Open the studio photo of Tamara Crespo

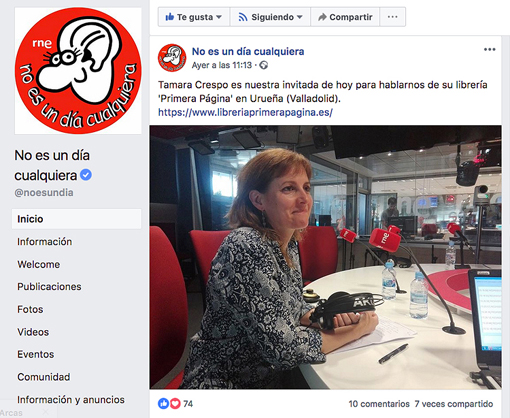[325, 257]
